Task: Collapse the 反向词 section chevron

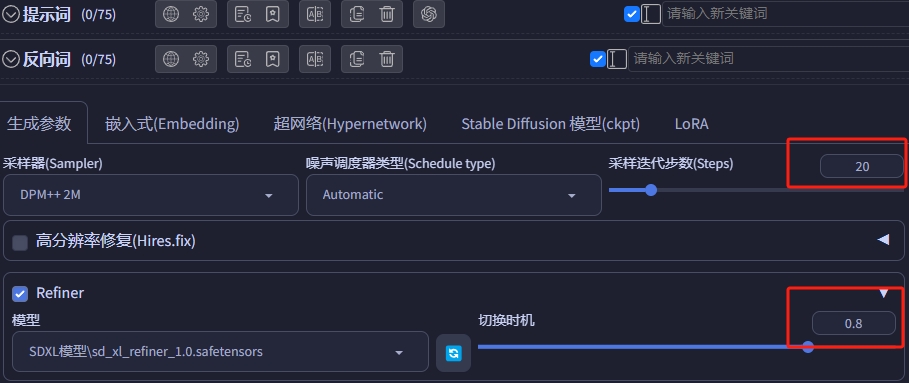Action: [10, 59]
